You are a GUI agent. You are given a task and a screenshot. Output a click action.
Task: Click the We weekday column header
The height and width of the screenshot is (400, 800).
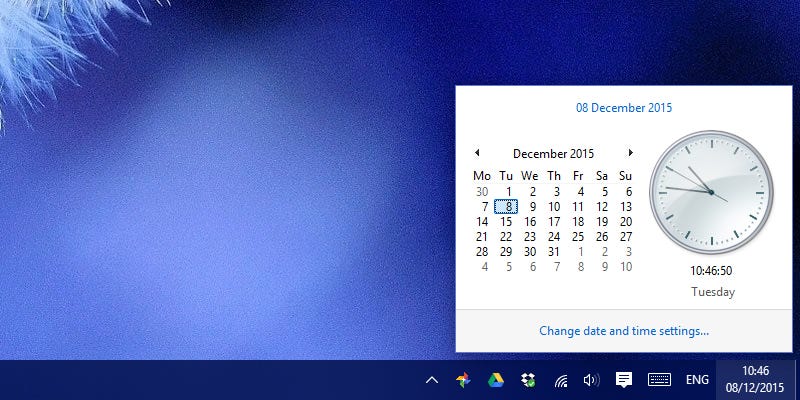point(530,176)
